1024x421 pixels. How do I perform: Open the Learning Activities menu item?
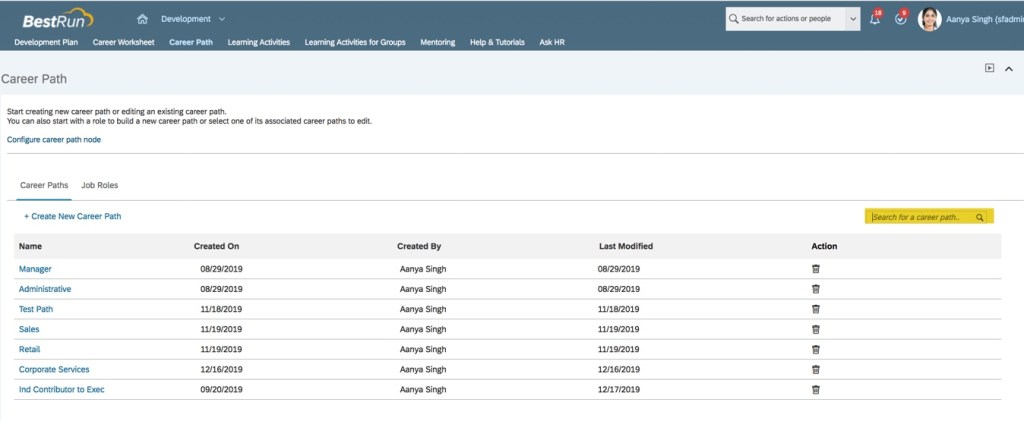[x=258, y=43]
